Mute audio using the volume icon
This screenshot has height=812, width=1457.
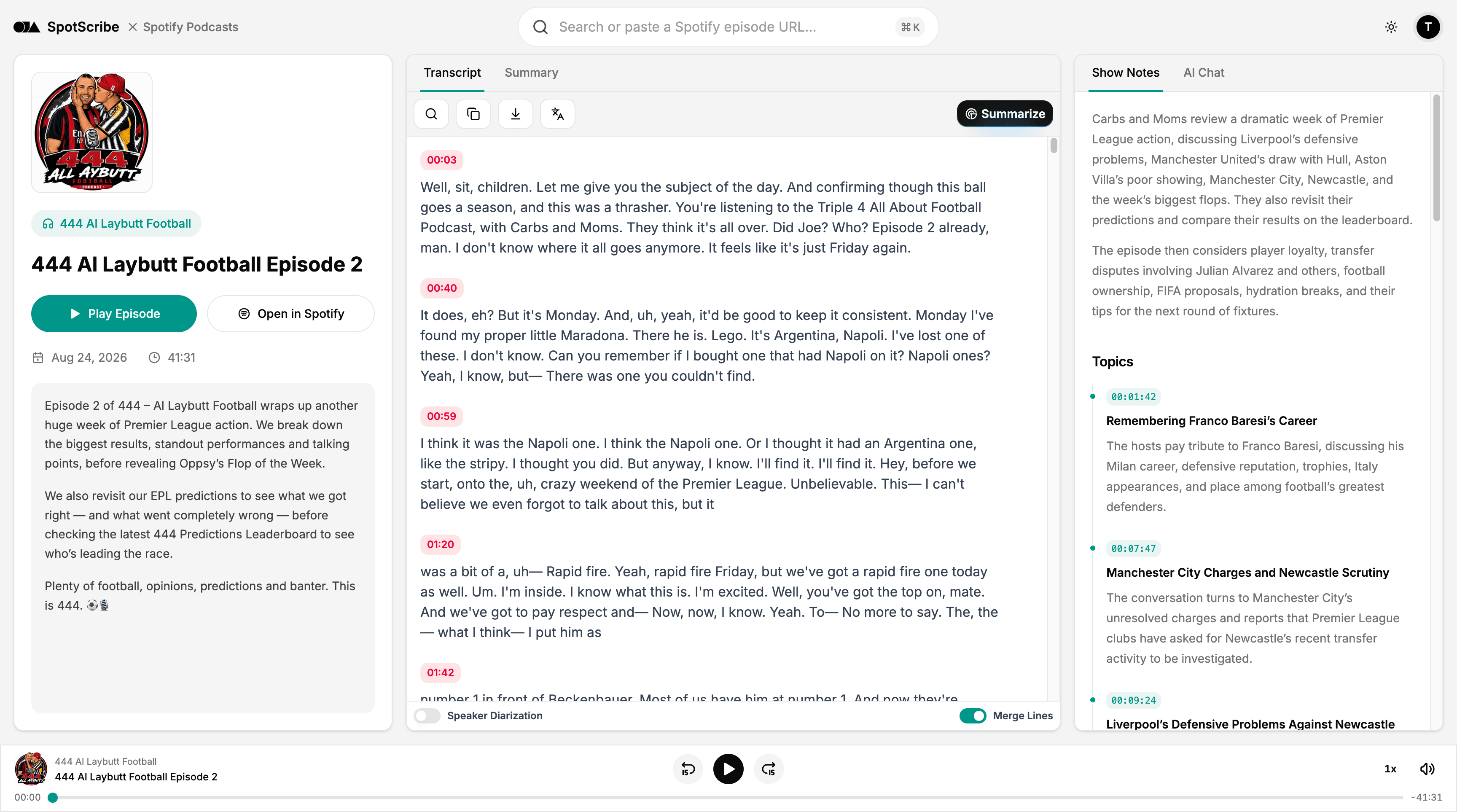pos(1427,769)
